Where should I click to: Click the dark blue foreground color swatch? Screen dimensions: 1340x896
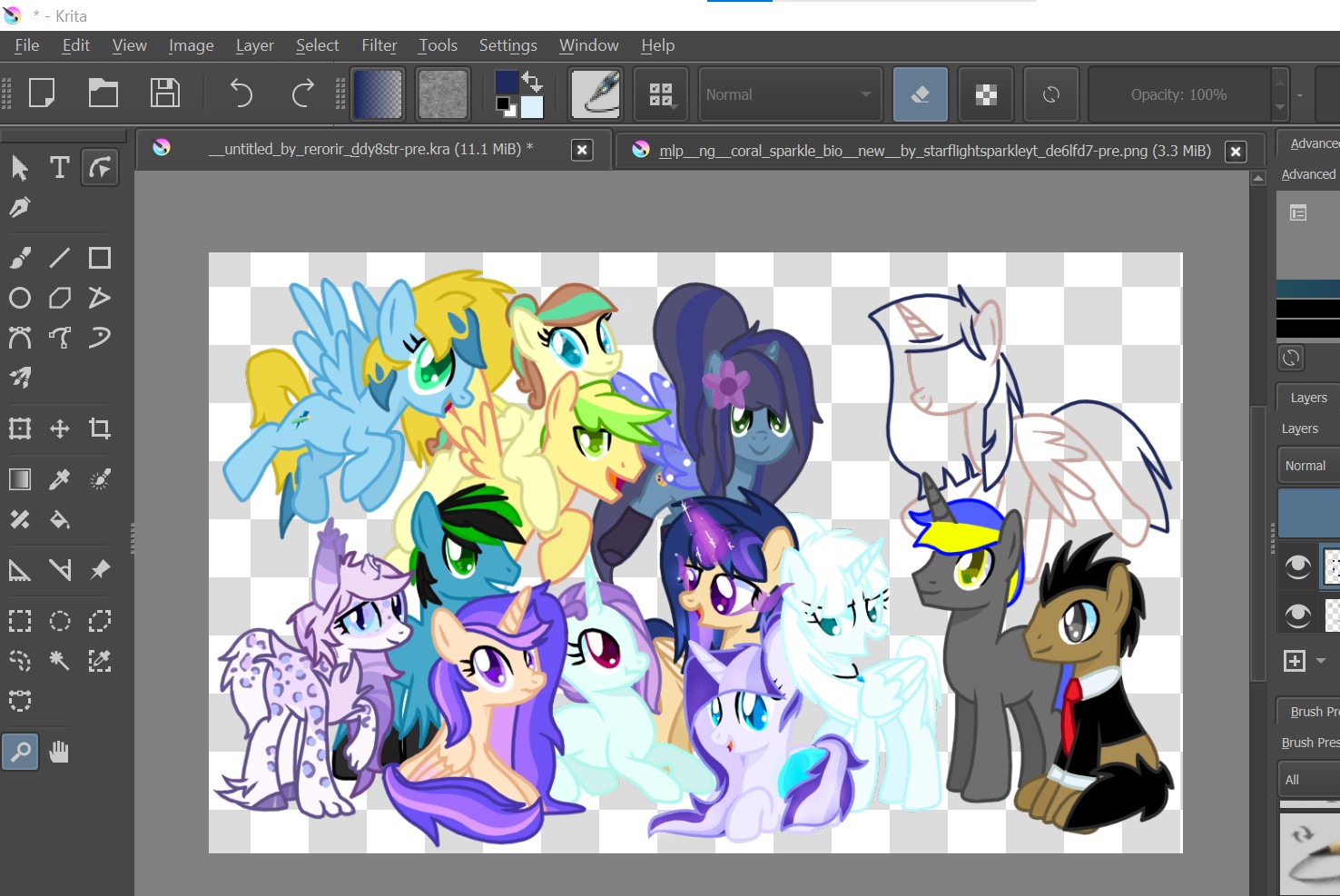coord(506,84)
